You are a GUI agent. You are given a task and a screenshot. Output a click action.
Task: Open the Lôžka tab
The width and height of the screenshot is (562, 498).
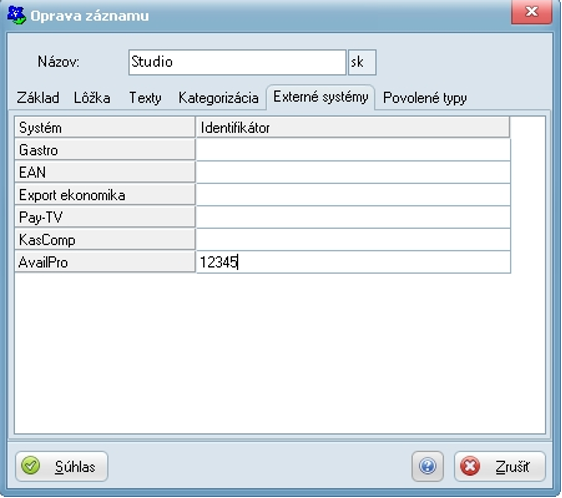(x=92, y=98)
